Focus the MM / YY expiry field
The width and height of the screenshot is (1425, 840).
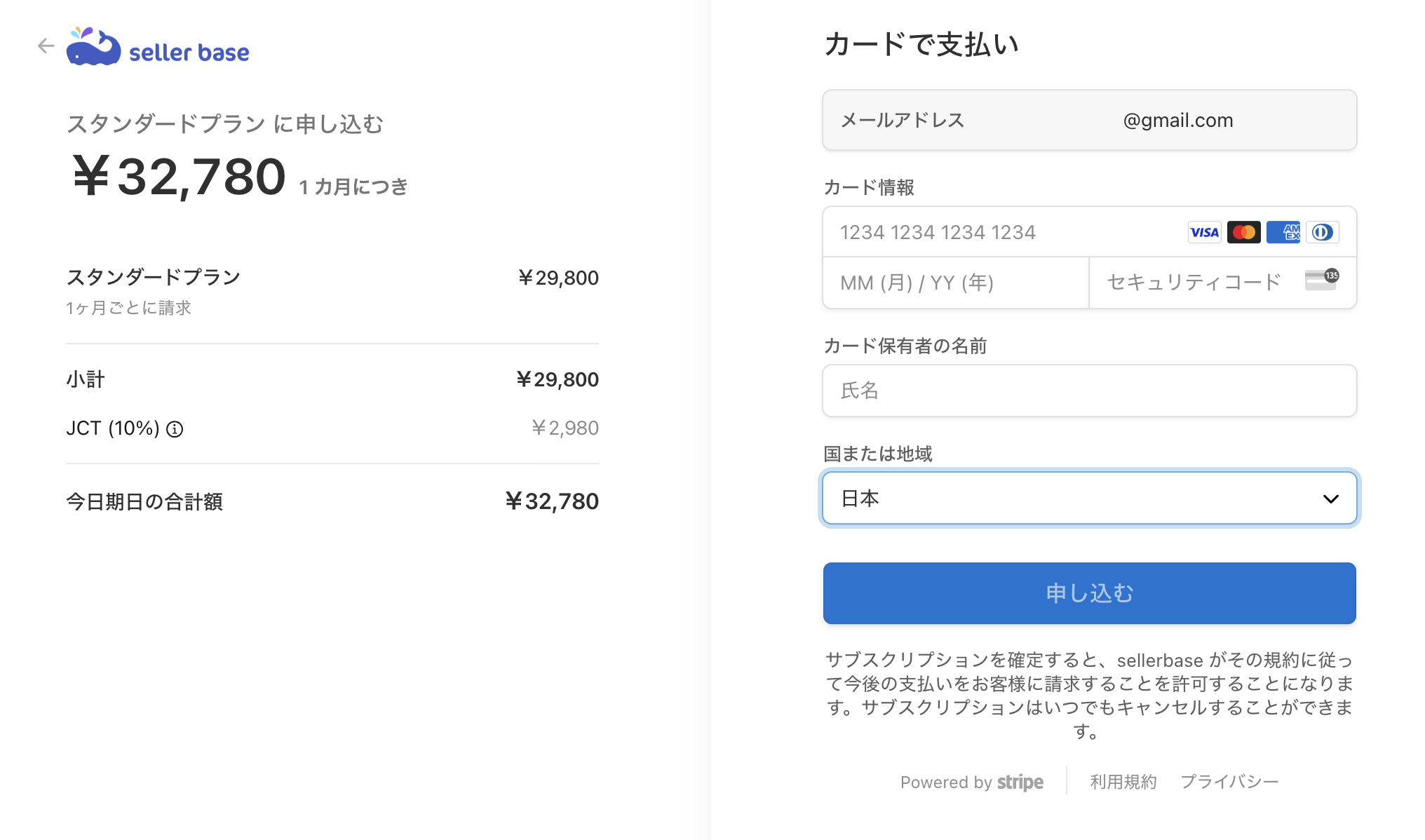pyautogui.click(x=955, y=283)
